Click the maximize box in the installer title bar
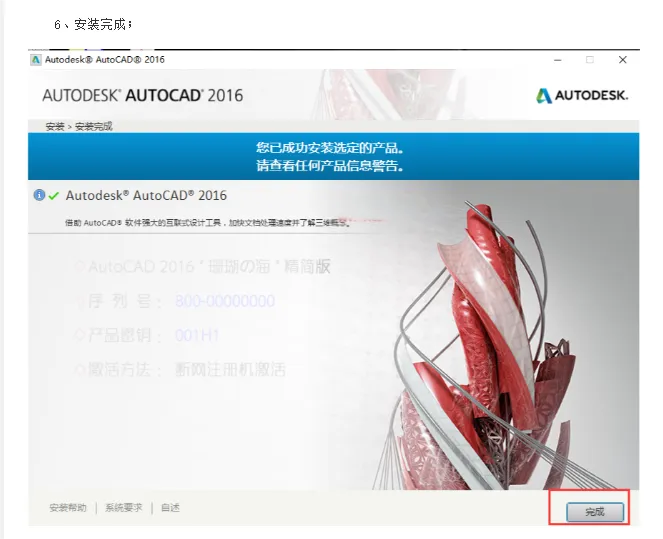The height and width of the screenshot is (539, 663). 590,60
